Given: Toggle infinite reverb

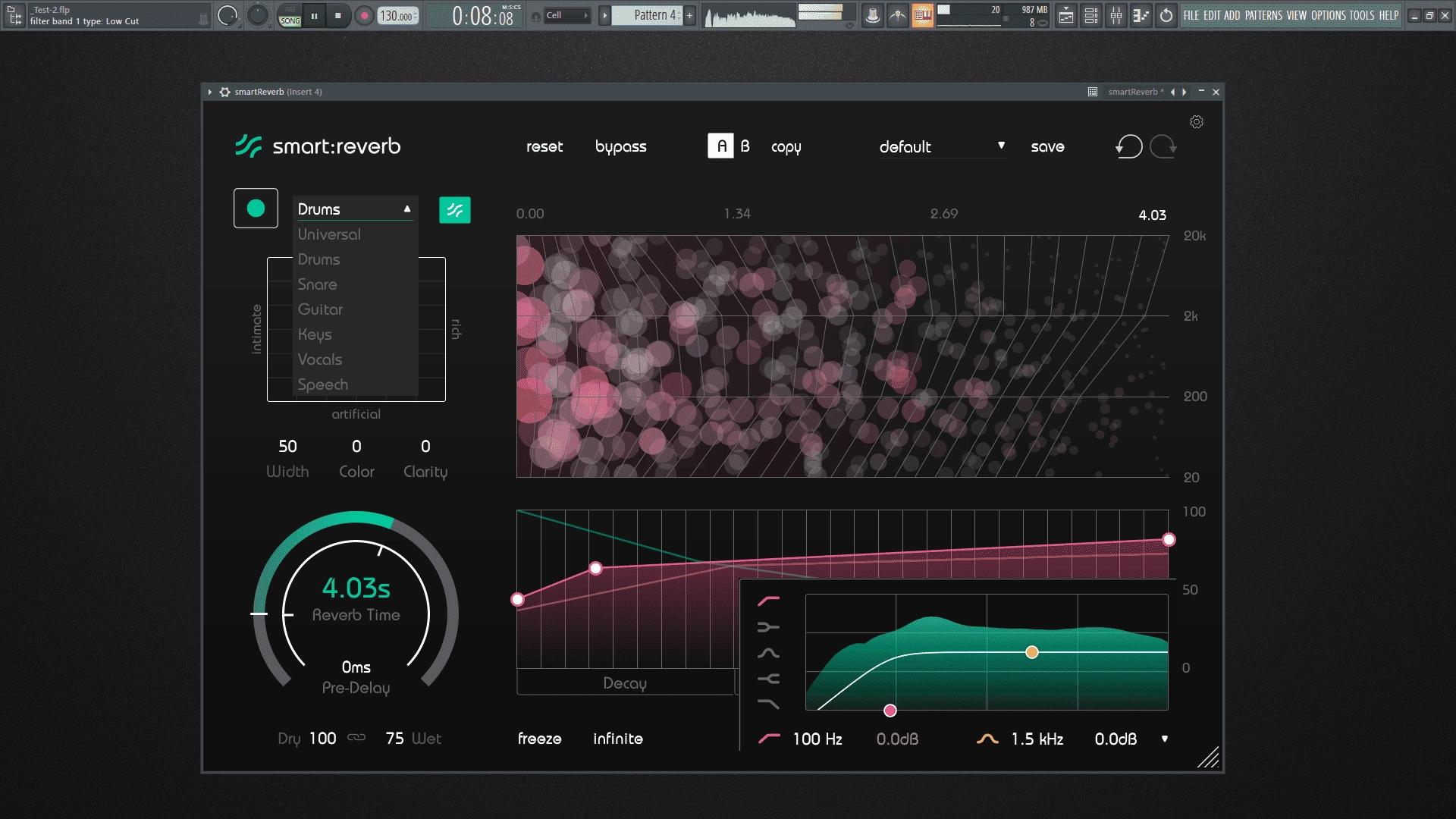Looking at the screenshot, I should (617, 739).
